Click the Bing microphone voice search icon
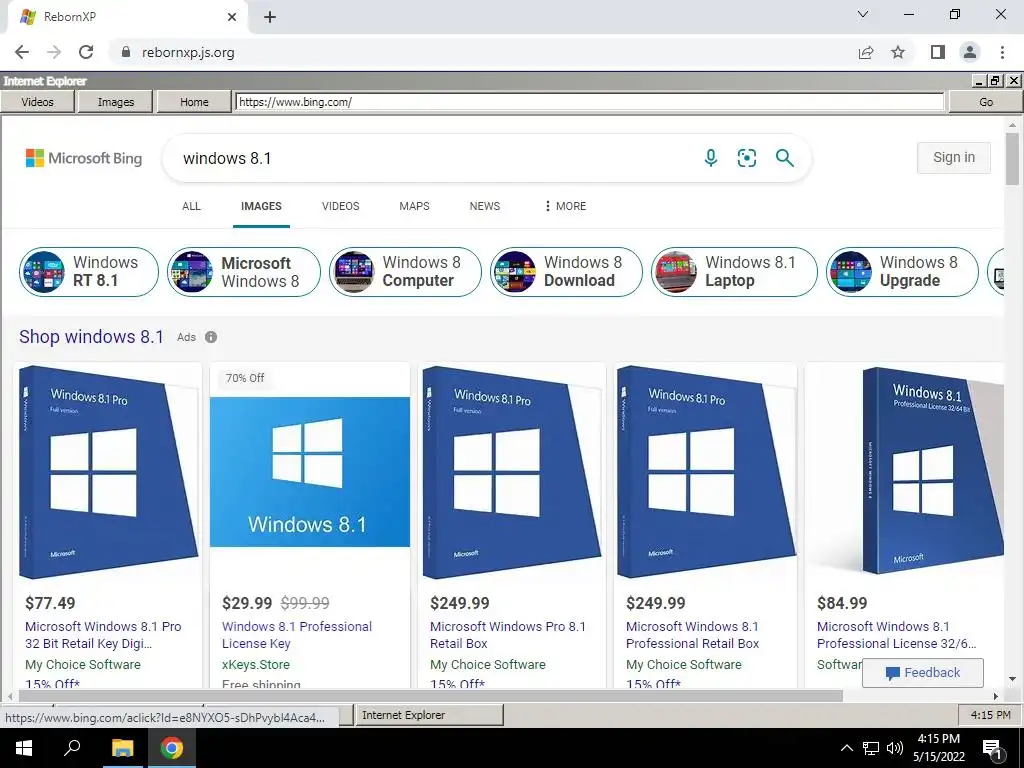This screenshot has height=768, width=1024. [x=711, y=158]
